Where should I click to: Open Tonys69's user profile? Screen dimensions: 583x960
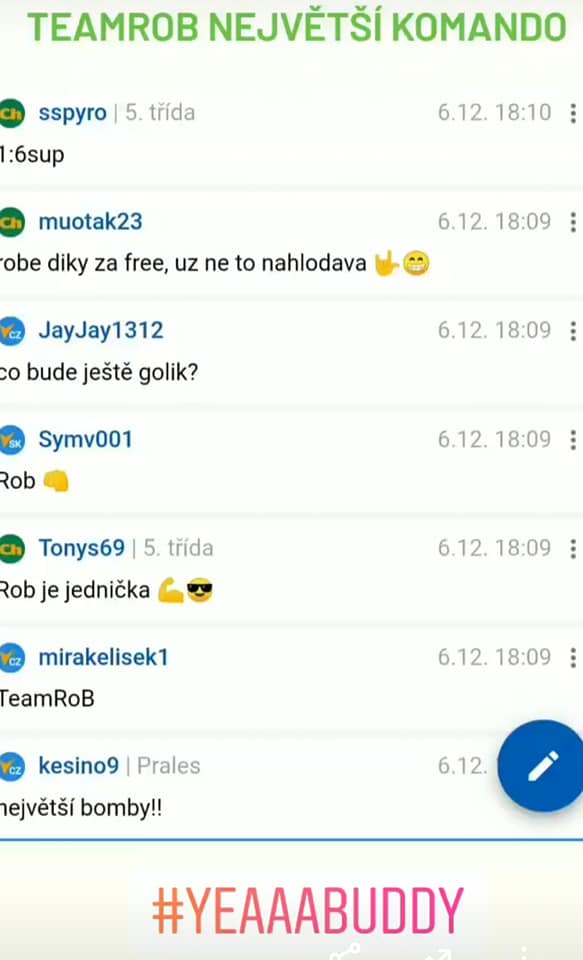tap(81, 548)
